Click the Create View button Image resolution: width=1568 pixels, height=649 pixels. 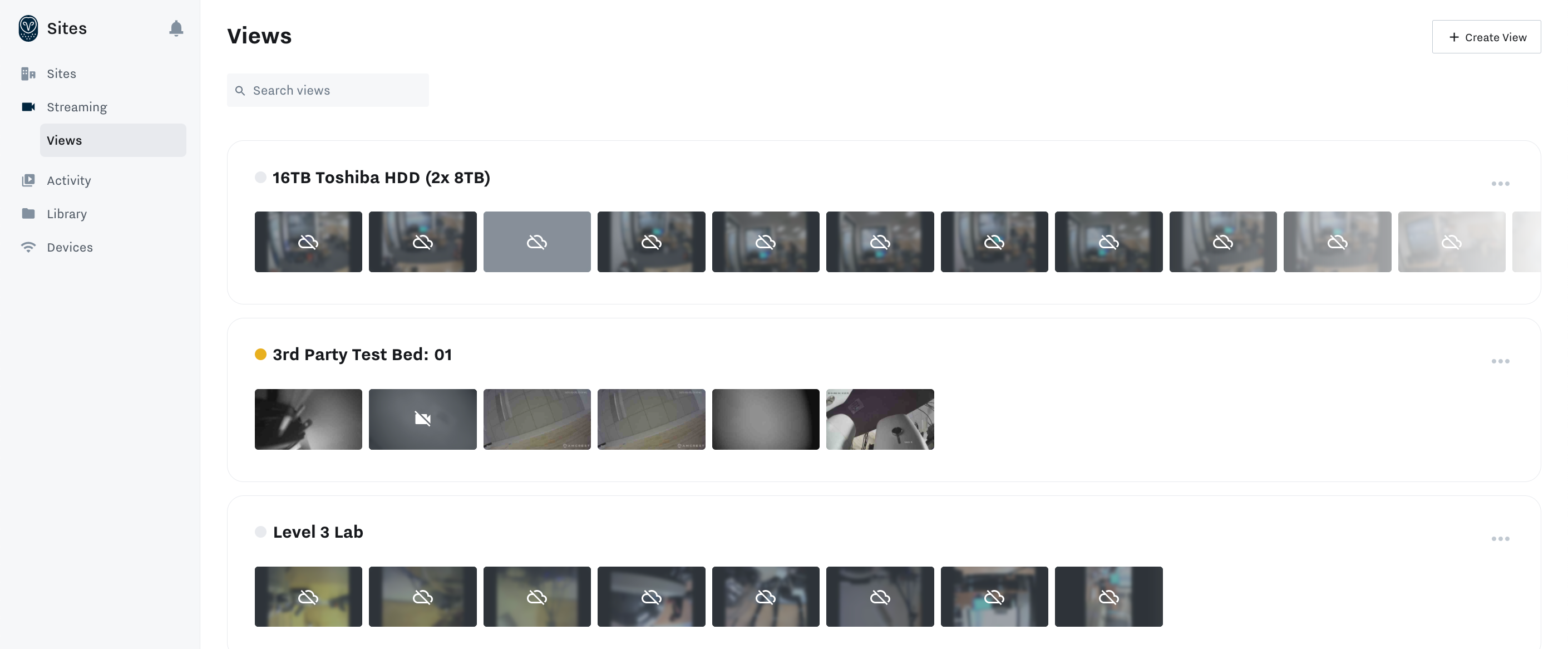click(x=1486, y=37)
